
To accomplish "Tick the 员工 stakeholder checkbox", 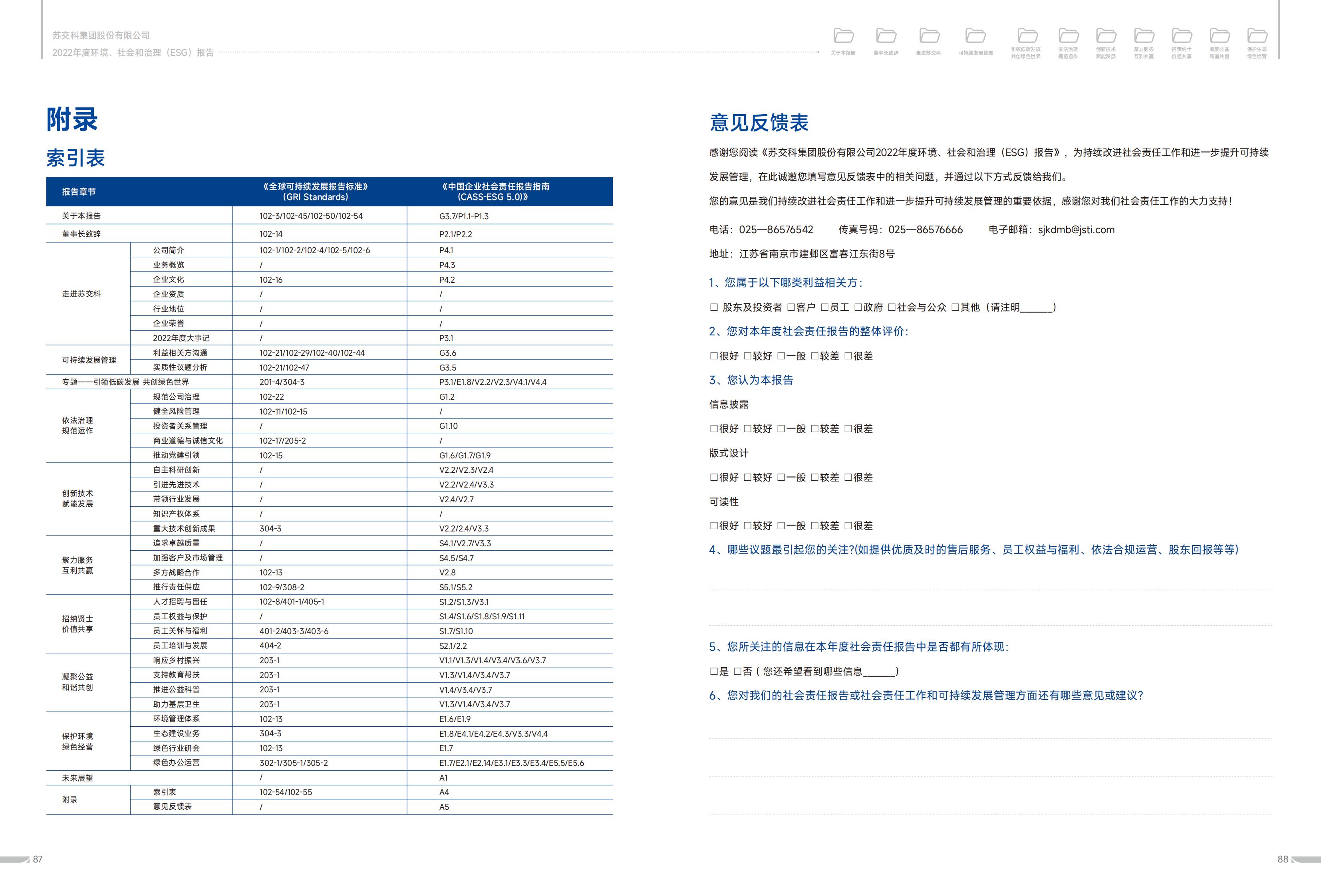I will [x=824, y=307].
